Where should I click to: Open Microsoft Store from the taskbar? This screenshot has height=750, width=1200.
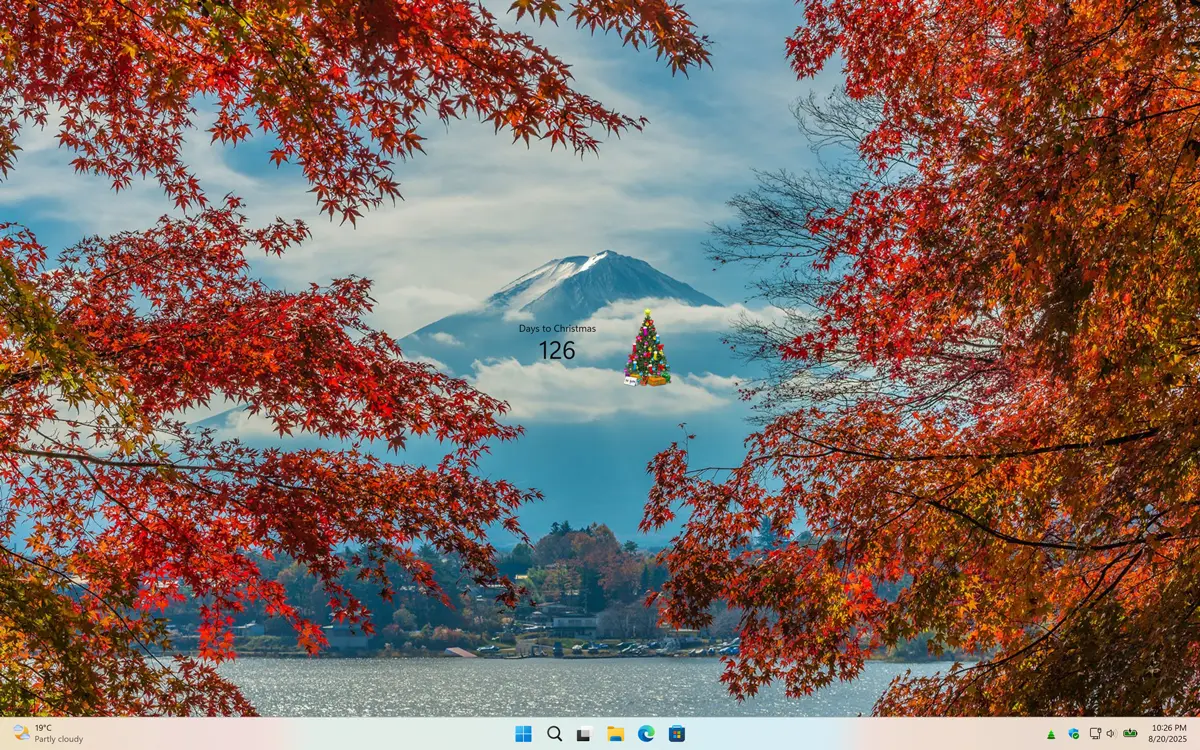pyautogui.click(x=677, y=734)
